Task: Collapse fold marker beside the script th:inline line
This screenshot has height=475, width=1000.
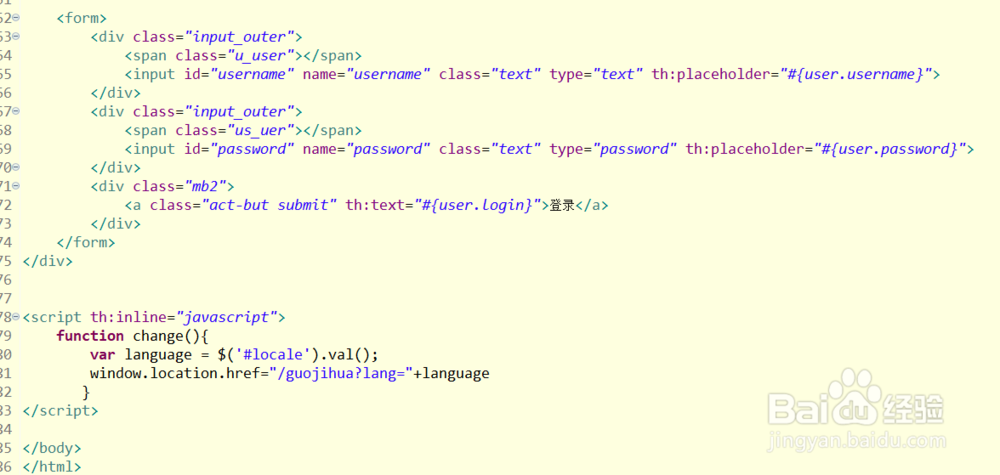Action: click(x=15, y=316)
